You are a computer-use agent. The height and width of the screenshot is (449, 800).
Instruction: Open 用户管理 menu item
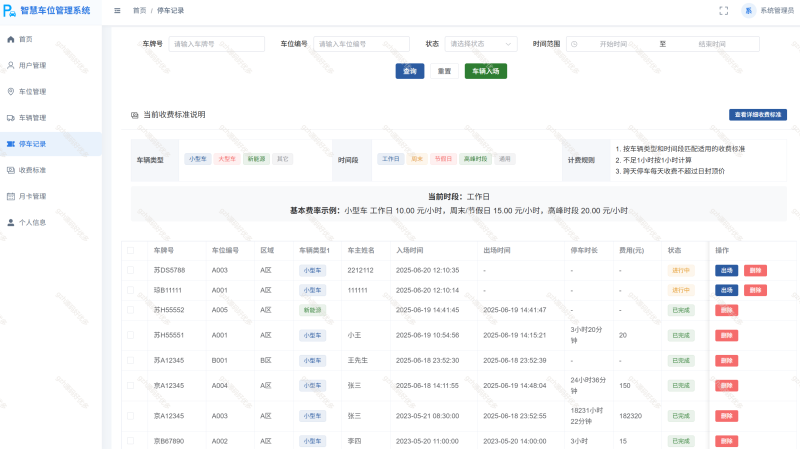tap(51, 65)
